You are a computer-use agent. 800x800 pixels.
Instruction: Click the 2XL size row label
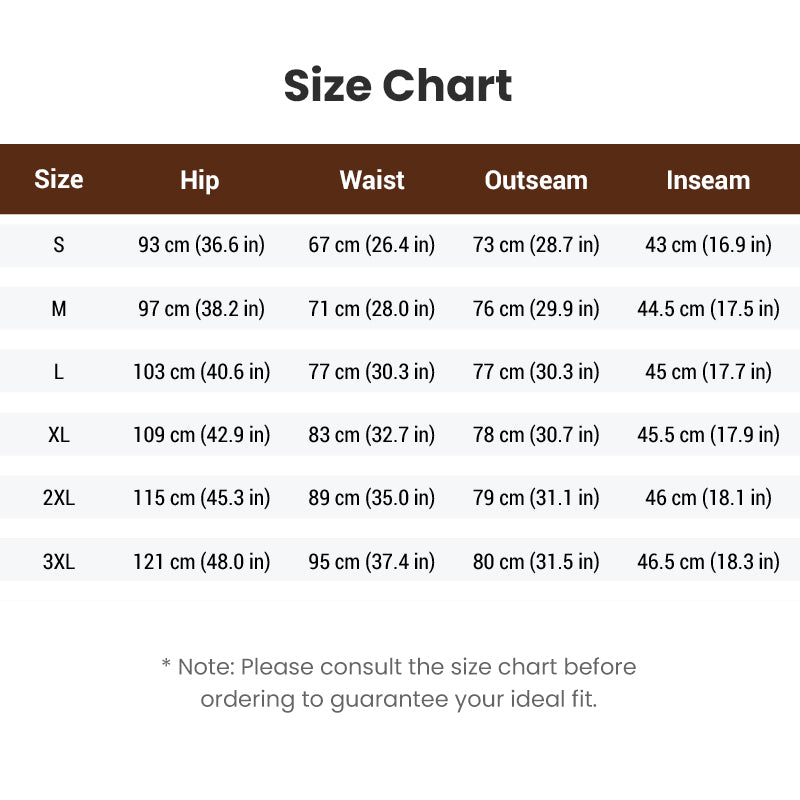coord(59,497)
